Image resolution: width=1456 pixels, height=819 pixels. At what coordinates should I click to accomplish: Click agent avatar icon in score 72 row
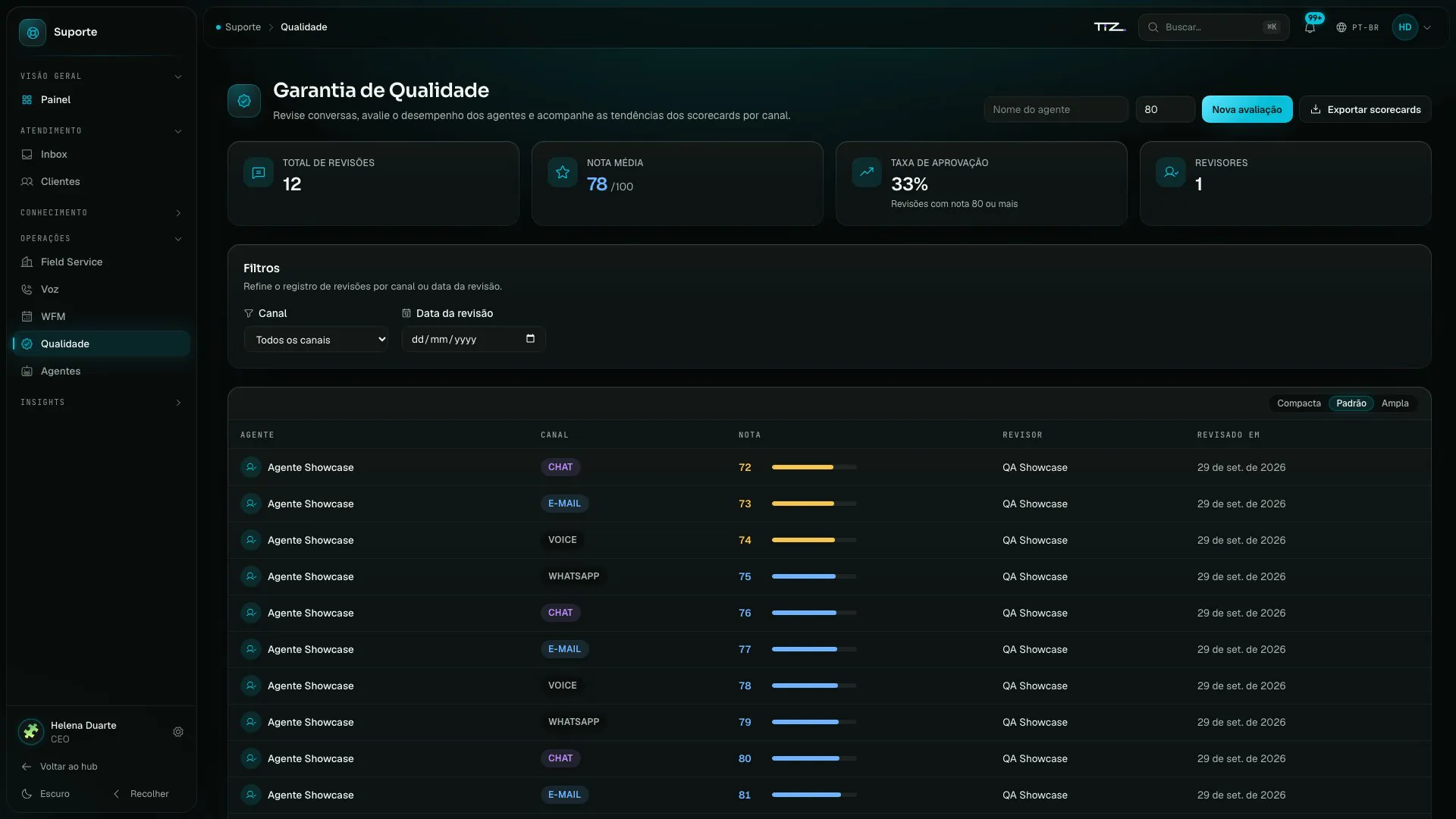click(x=251, y=468)
